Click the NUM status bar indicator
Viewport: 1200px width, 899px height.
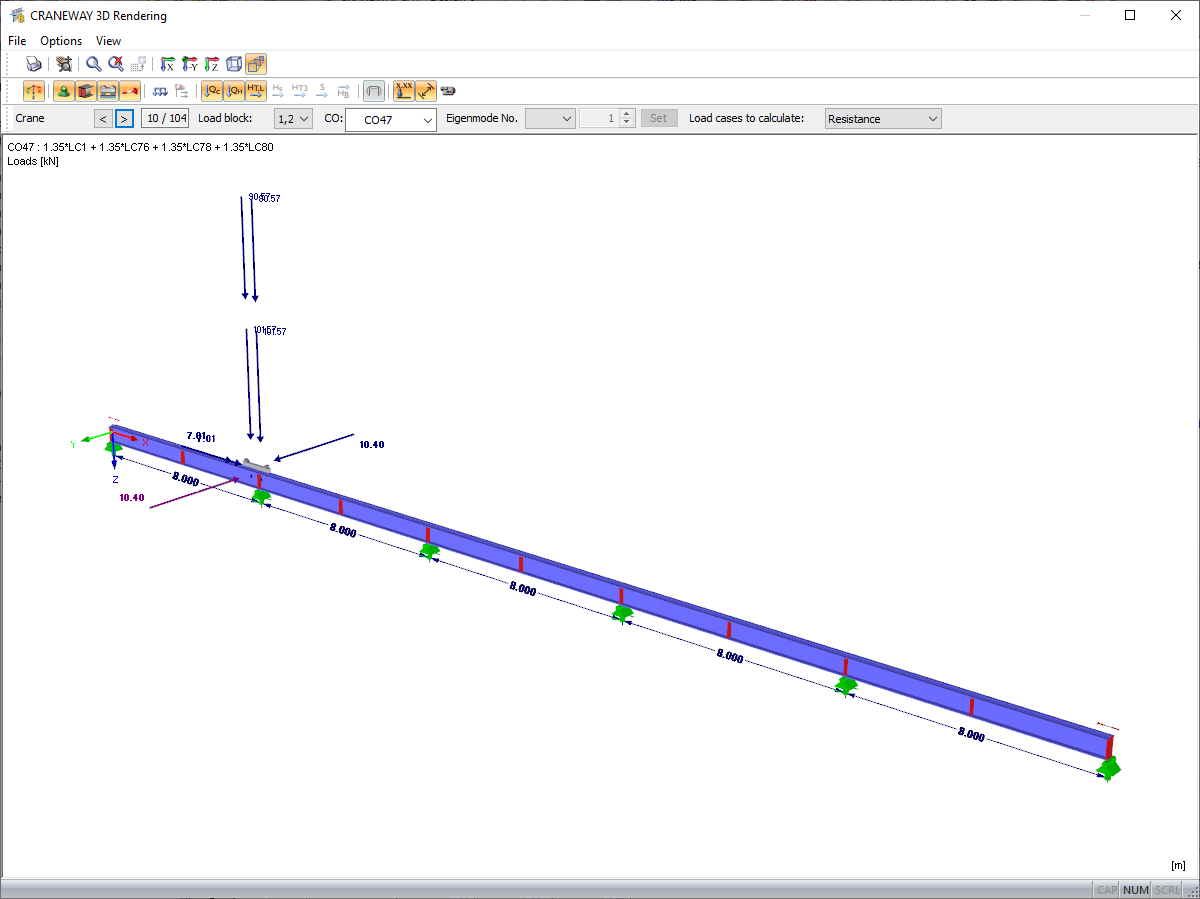pos(1136,890)
